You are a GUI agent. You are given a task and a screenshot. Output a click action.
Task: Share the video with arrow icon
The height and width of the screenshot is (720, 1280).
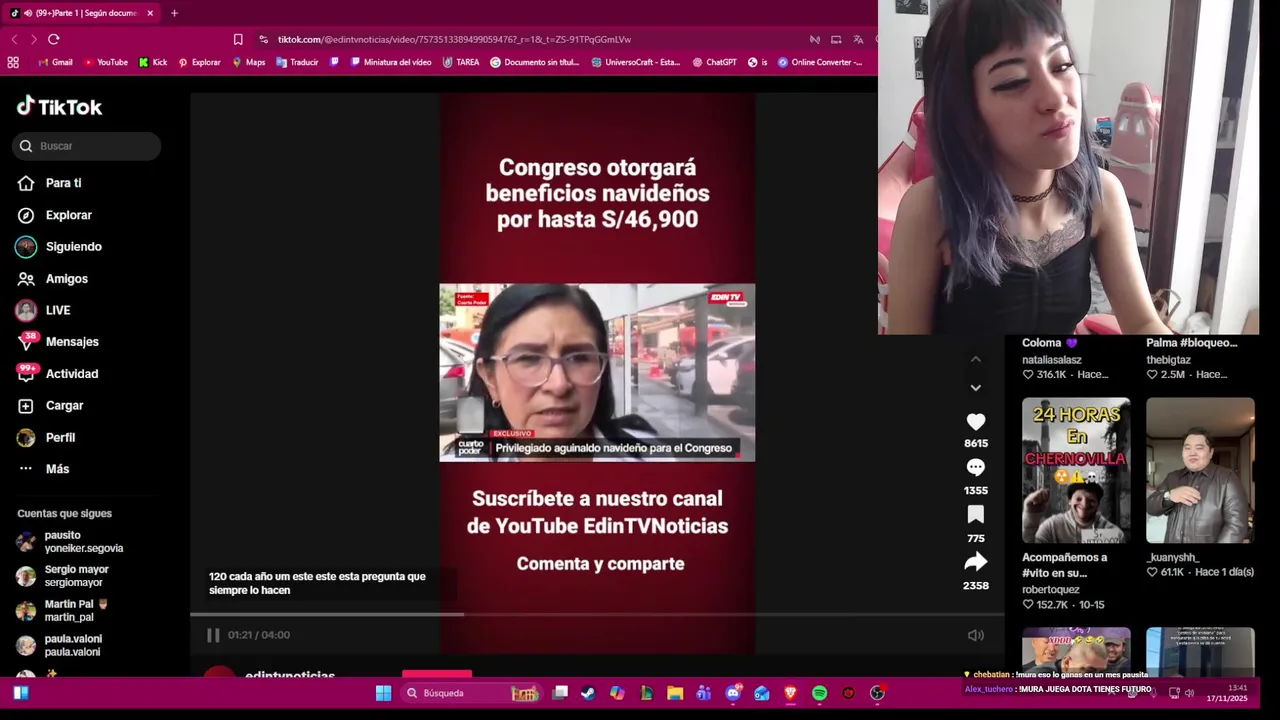tap(976, 562)
